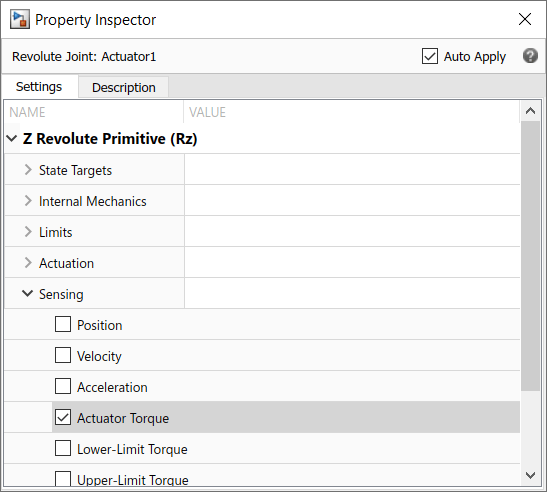Enable Lower-Limit Torque checkbox
Viewport: 547px width, 492px height.
click(x=63, y=448)
